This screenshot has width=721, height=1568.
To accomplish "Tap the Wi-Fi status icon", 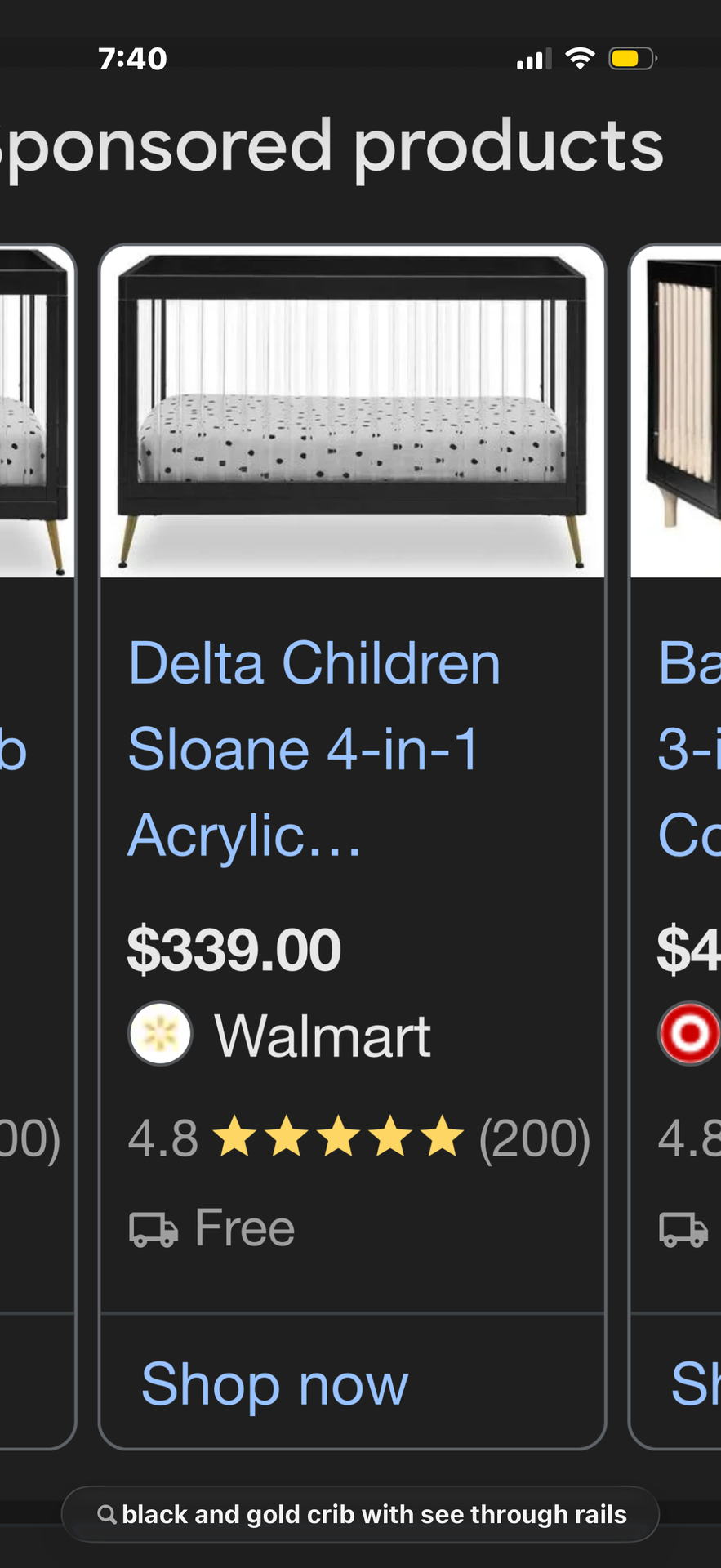I will (580, 59).
